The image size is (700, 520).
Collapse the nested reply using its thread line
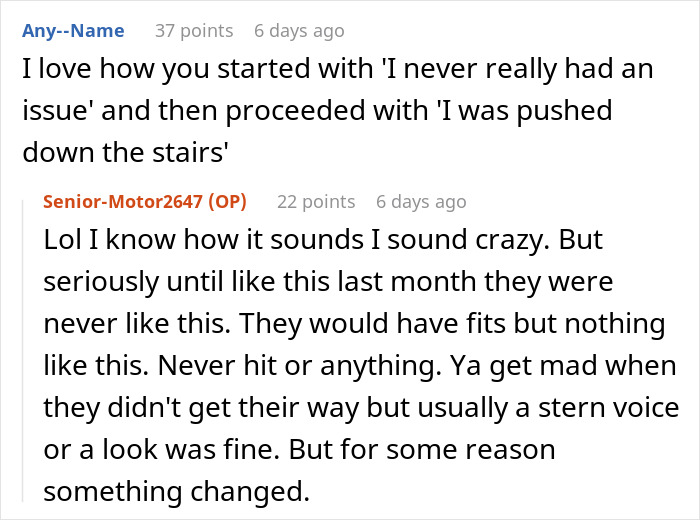click(x=25, y=350)
